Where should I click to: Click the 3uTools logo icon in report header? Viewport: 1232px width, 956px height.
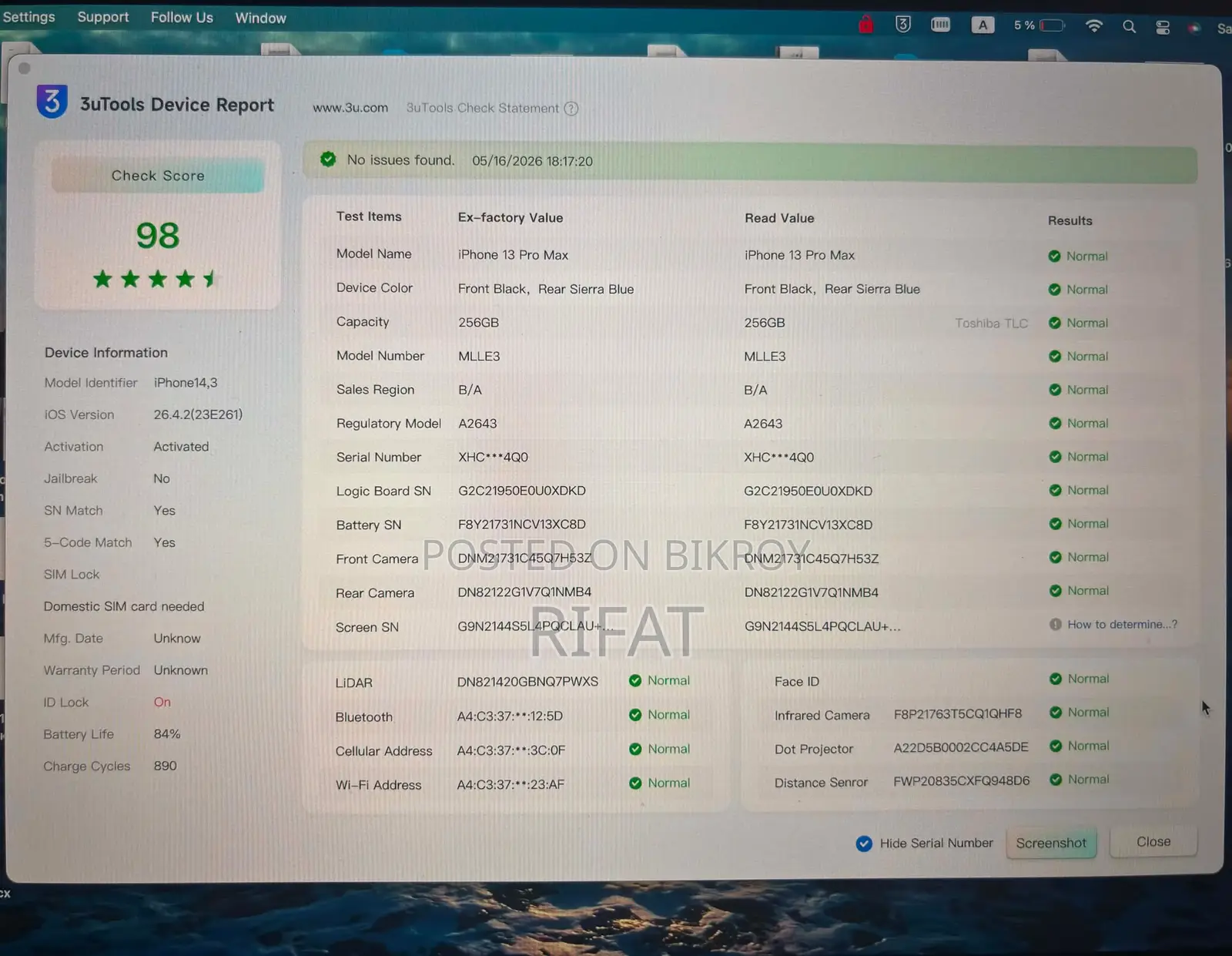pos(52,102)
